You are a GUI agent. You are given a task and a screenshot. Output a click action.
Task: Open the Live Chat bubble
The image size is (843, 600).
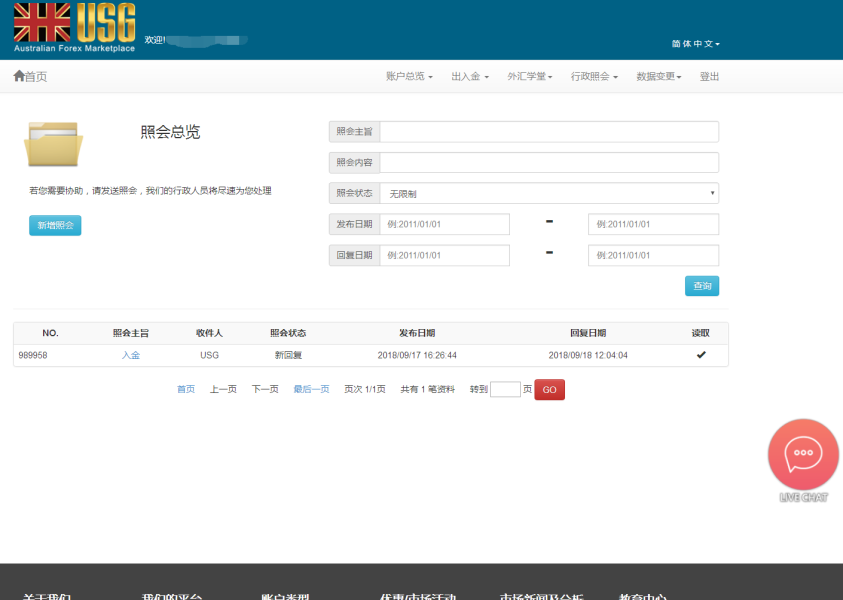803,455
